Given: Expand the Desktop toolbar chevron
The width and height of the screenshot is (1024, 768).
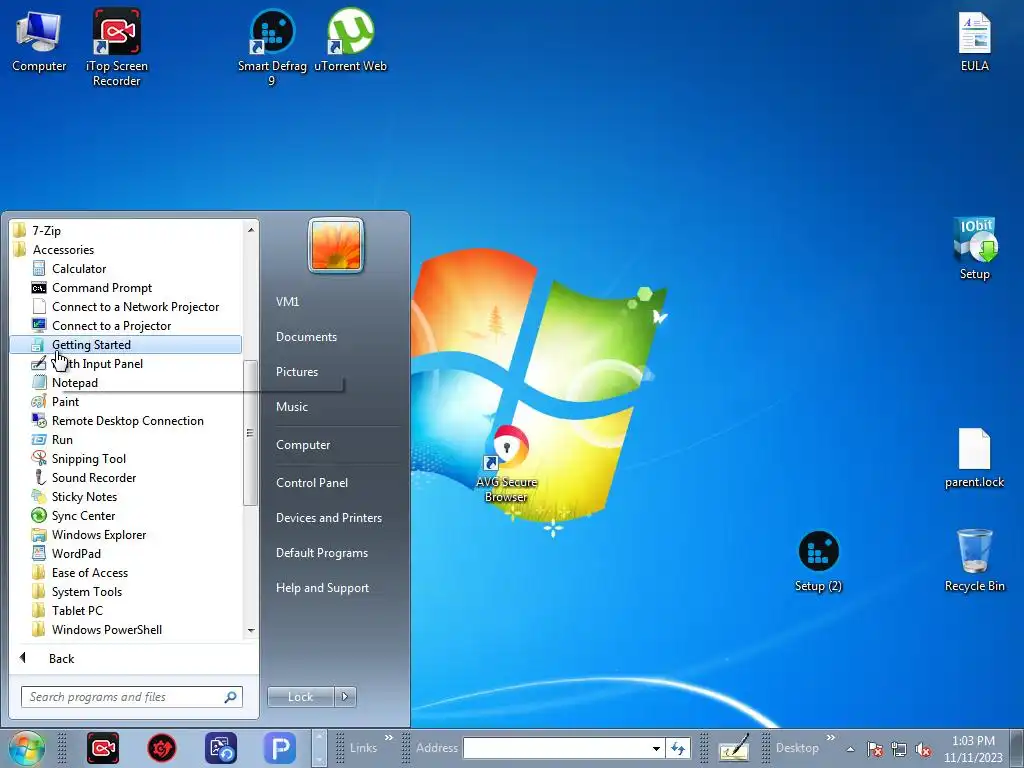Looking at the screenshot, I should [x=831, y=738].
